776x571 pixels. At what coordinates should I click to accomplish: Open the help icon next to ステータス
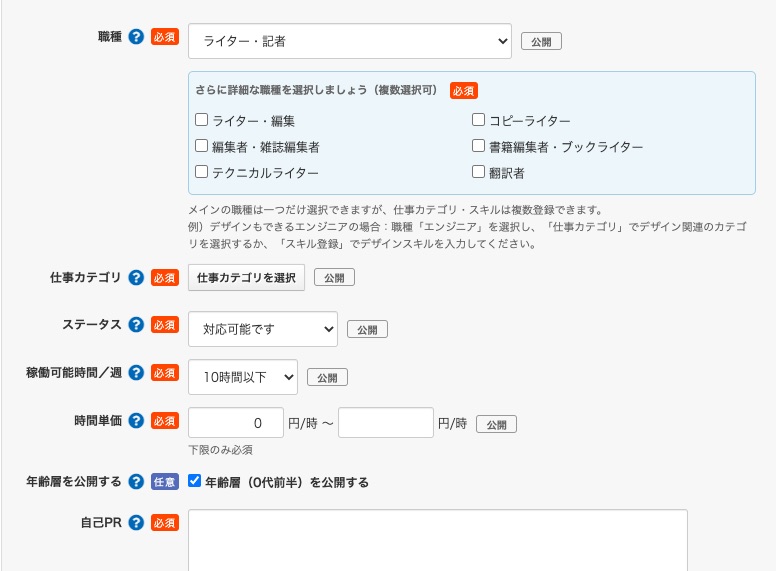tap(137, 325)
